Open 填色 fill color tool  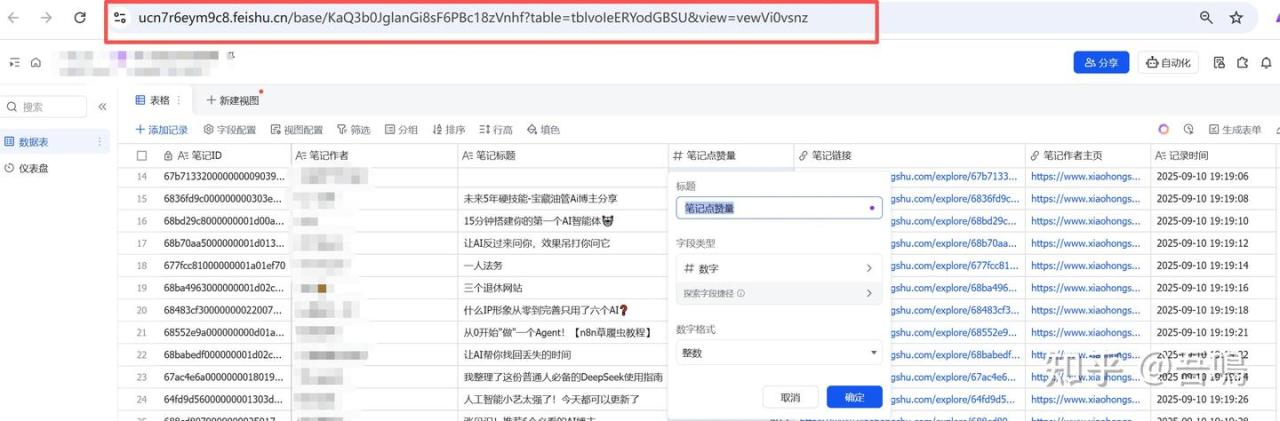(x=543, y=130)
